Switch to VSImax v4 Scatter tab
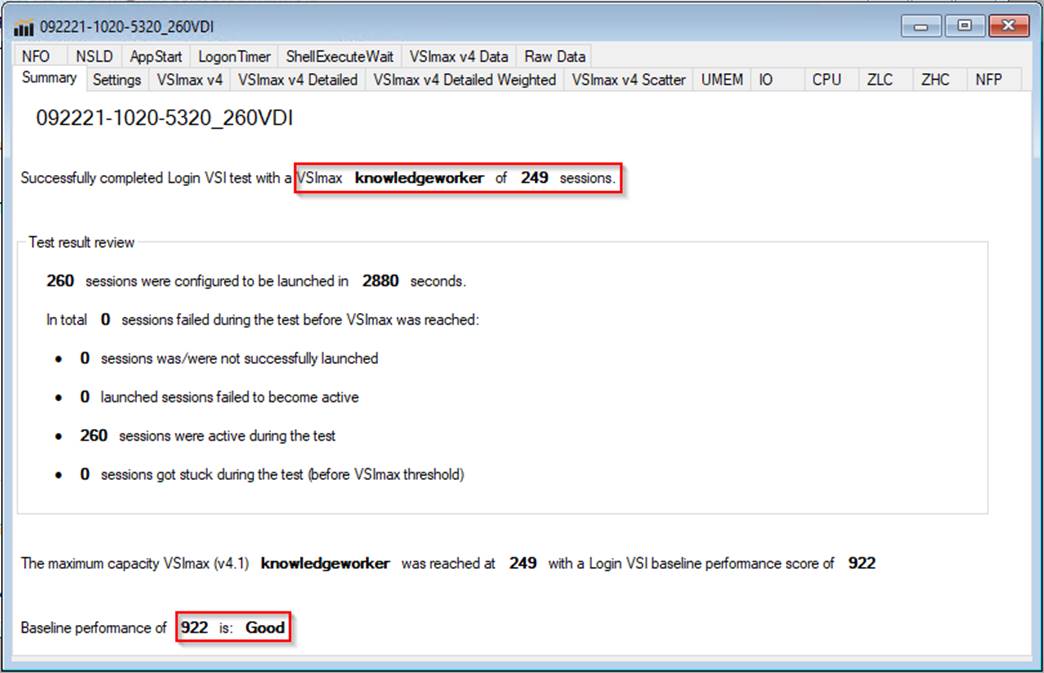The image size is (1044, 673). click(629, 80)
